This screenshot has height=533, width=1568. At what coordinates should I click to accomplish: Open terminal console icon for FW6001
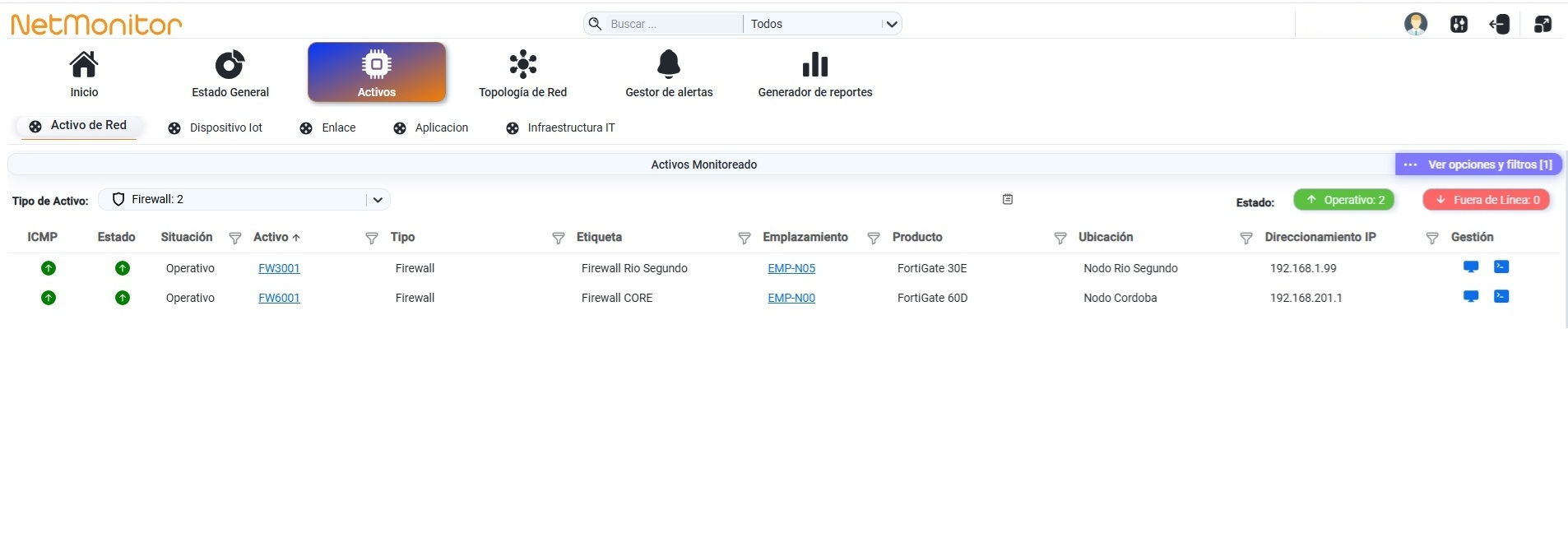[x=1501, y=296]
